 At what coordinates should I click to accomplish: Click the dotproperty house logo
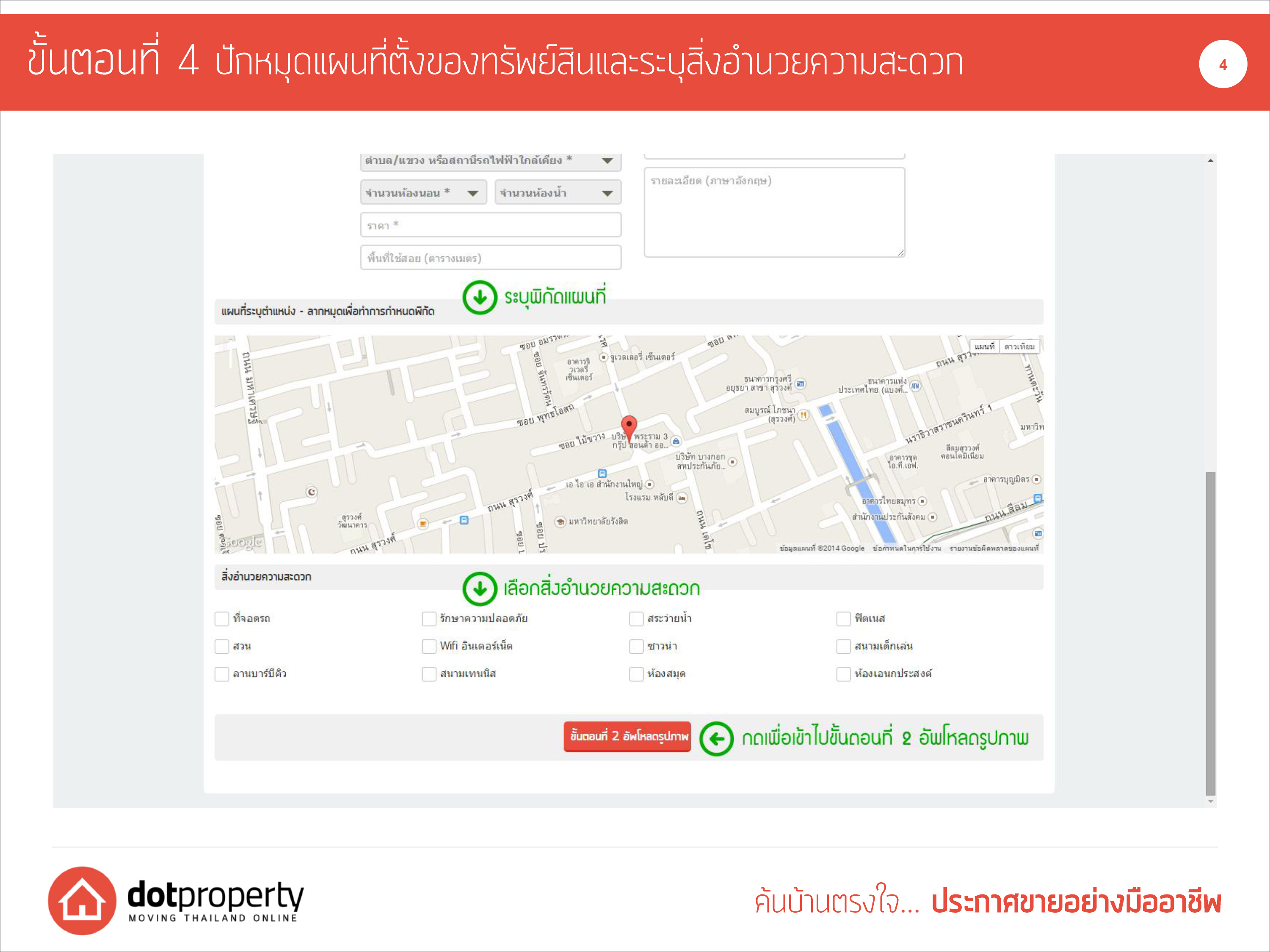(82, 900)
